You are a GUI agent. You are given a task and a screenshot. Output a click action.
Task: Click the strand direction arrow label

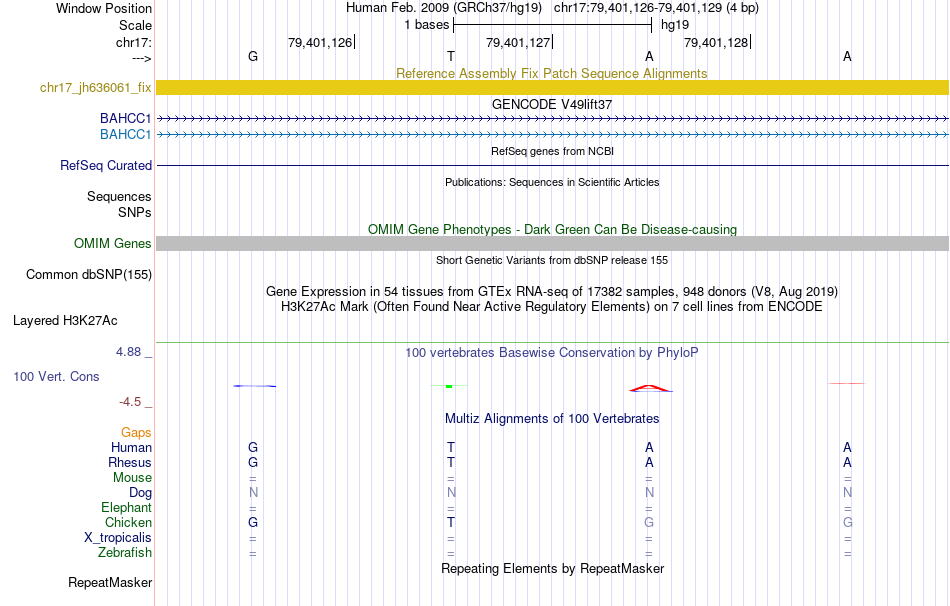point(141,59)
